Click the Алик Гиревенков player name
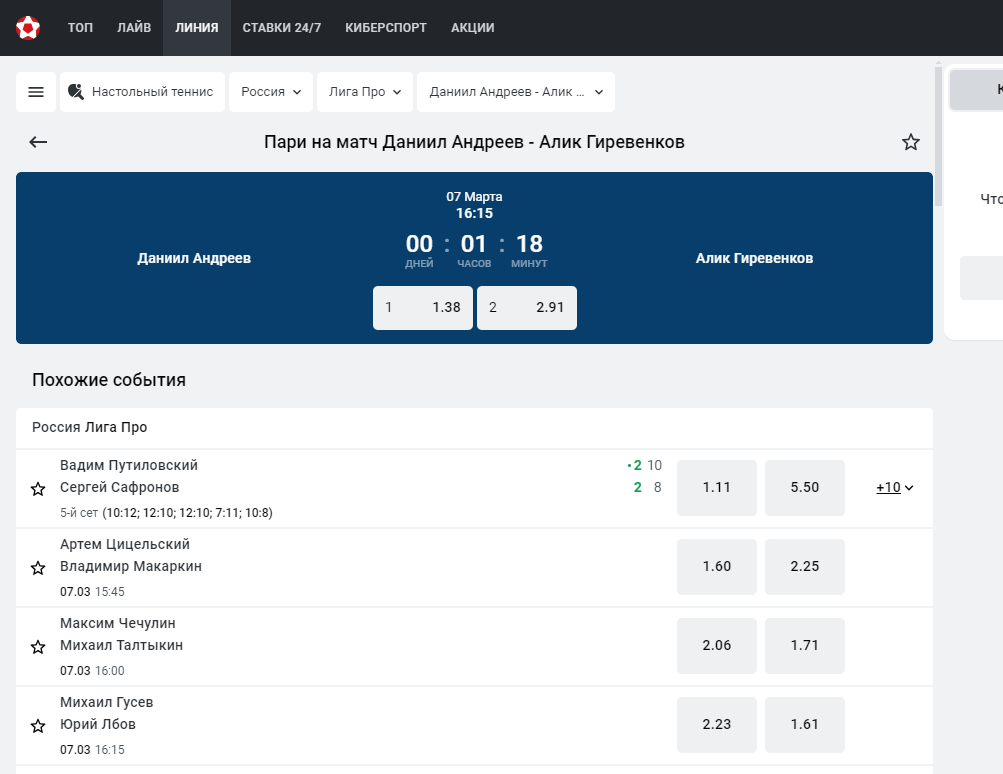The image size is (1003, 774). click(754, 258)
